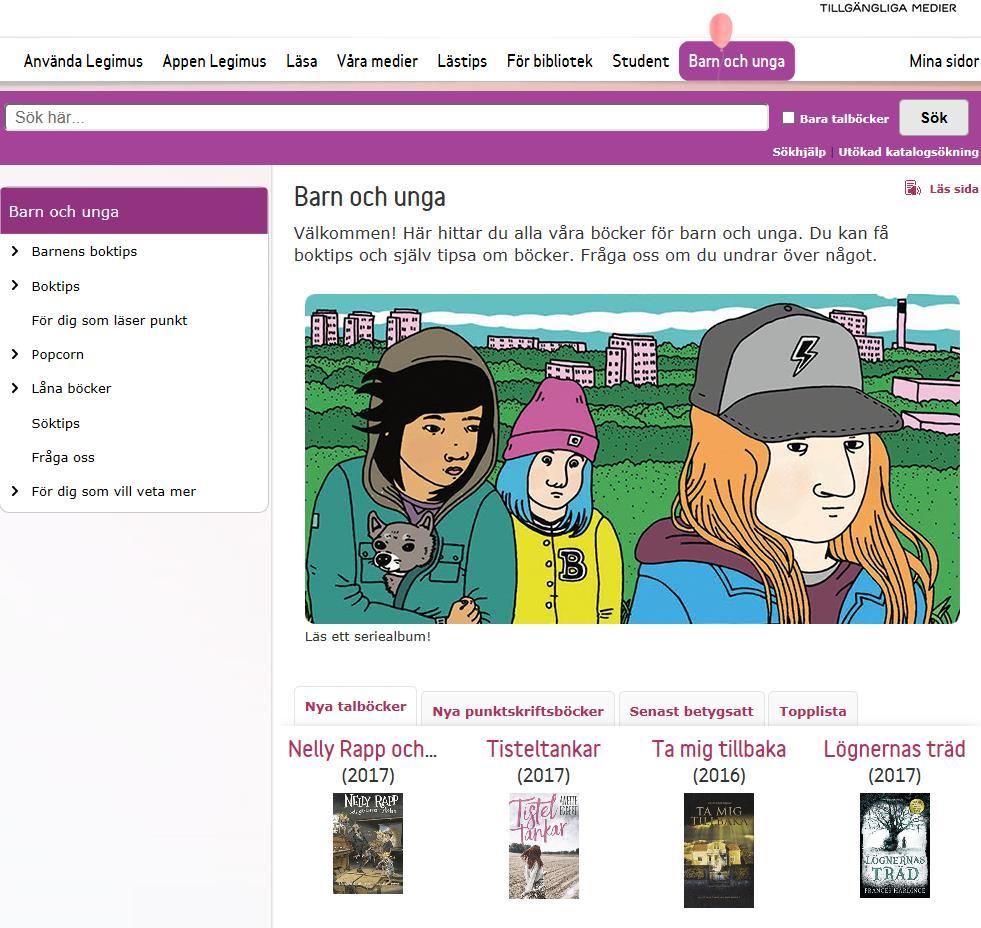
Task: Open Barnens boktips in sidebar
Action: tap(84, 252)
